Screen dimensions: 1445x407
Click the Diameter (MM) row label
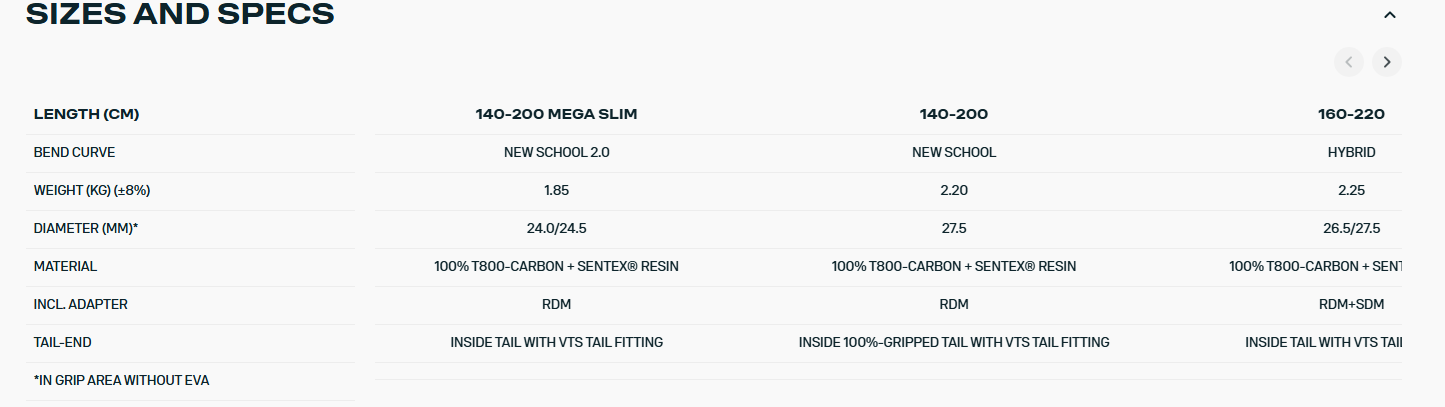point(86,228)
